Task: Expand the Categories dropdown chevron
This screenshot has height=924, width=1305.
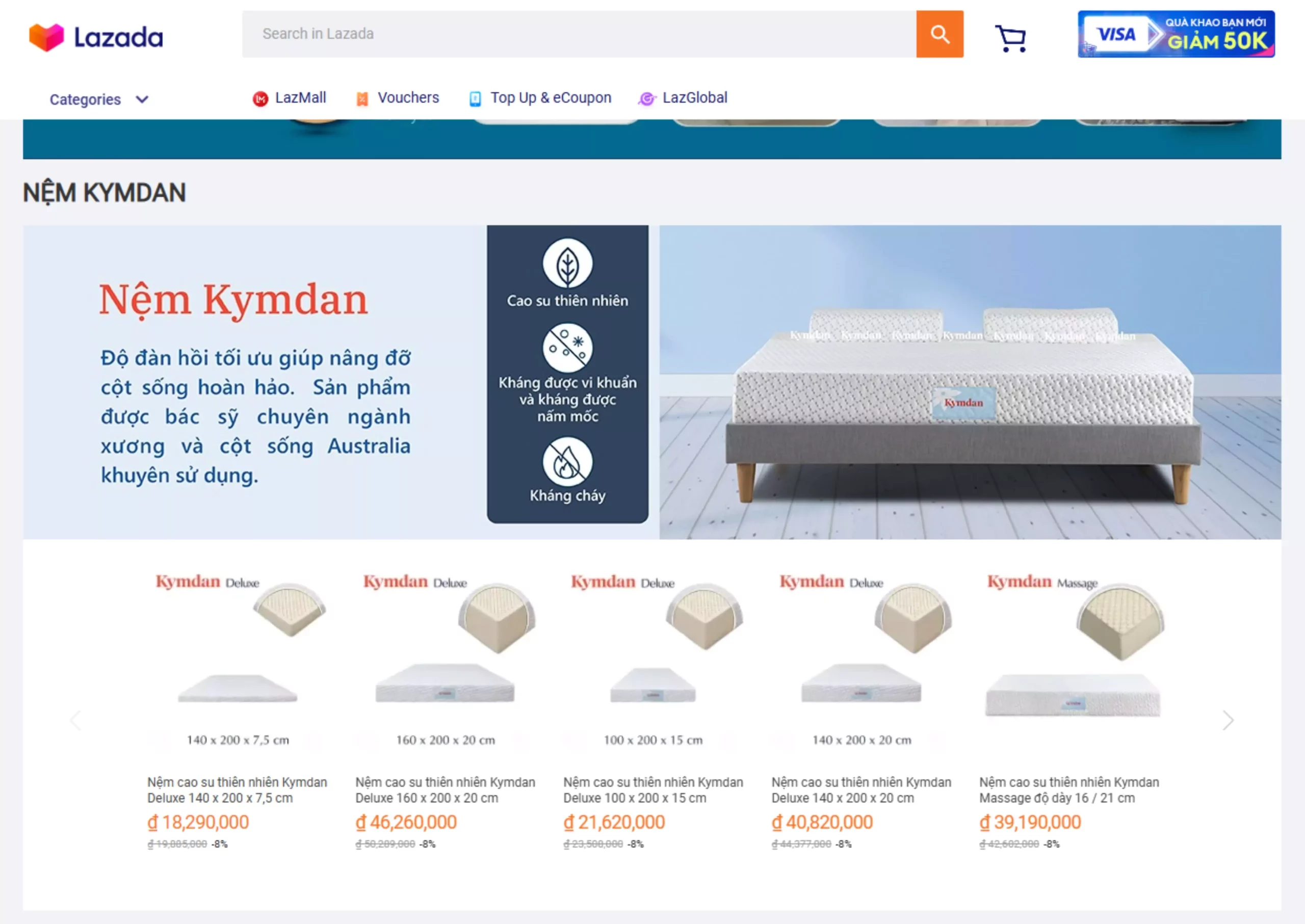Action: click(x=142, y=99)
